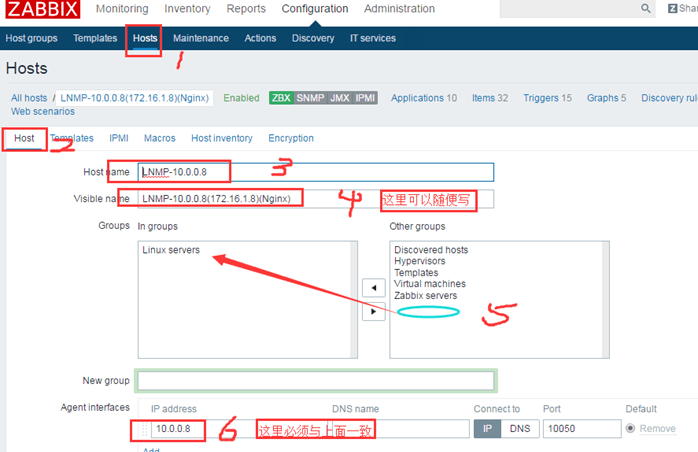Move group right with the arrow button
698x452 pixels.
pyautogui.click(x=373, y=312)
